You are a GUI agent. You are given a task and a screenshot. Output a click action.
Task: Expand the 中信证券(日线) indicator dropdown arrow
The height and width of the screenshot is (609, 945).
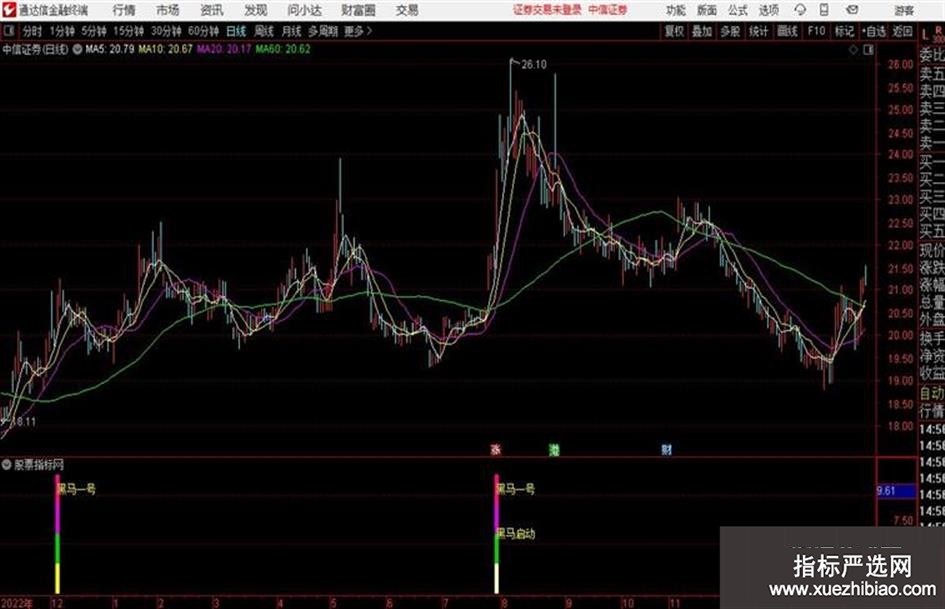click(x=77, y=49)
